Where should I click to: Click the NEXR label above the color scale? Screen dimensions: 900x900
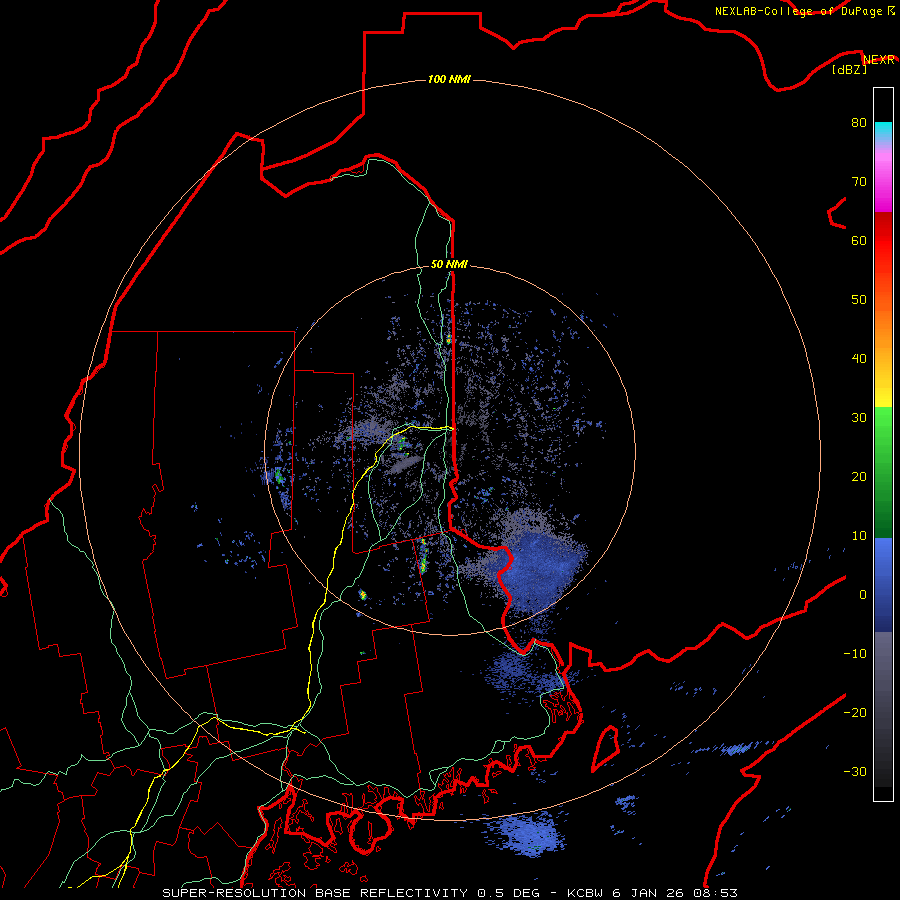[x=879, y=60]
